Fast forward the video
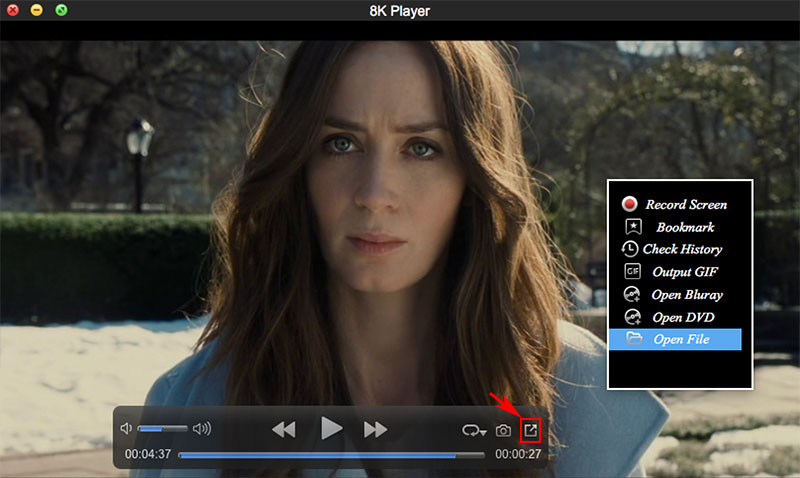 (x=375, y=429)
